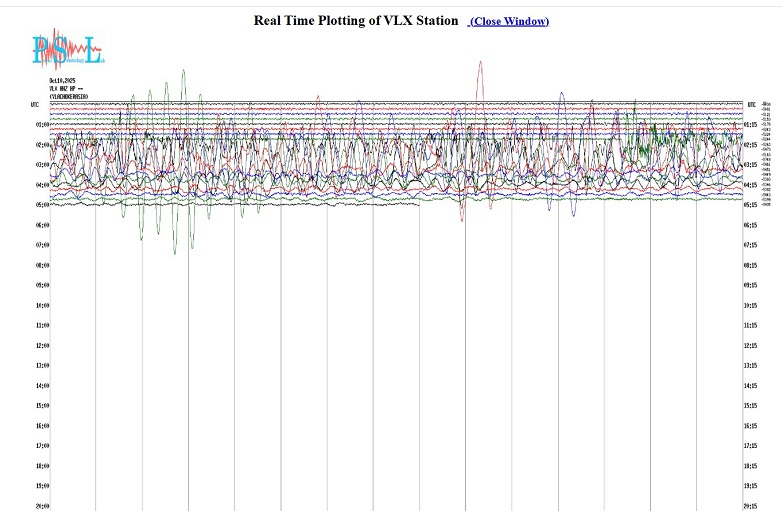Click the 'Real Time Plotting of VLX Station' heading
The image size is (782, 526).
(x=357, y=21)
